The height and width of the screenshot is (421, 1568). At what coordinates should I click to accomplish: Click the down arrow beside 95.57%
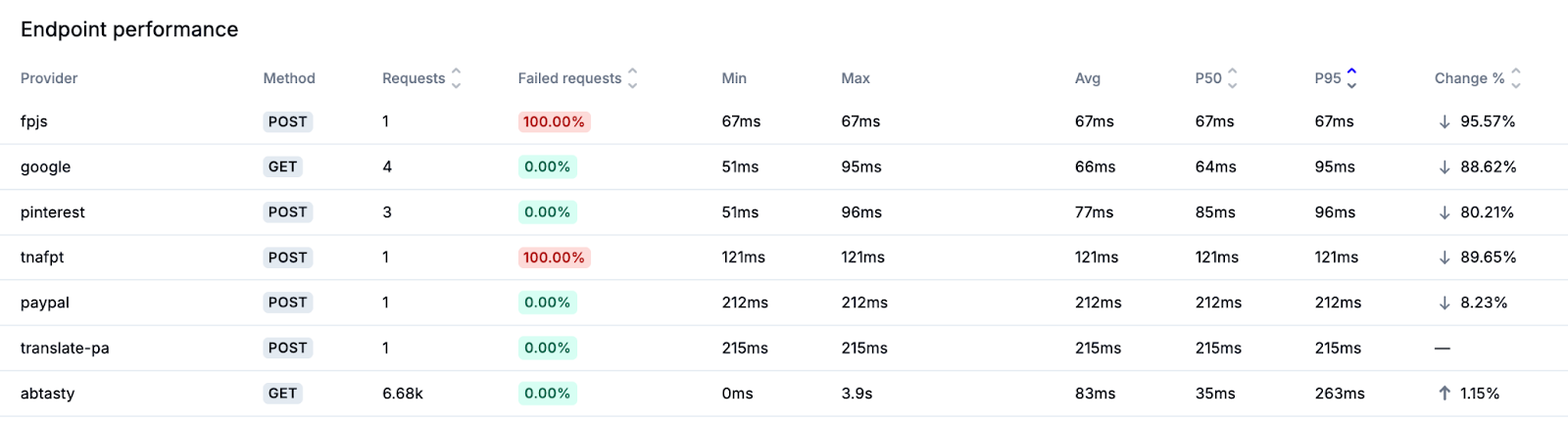1445,122
